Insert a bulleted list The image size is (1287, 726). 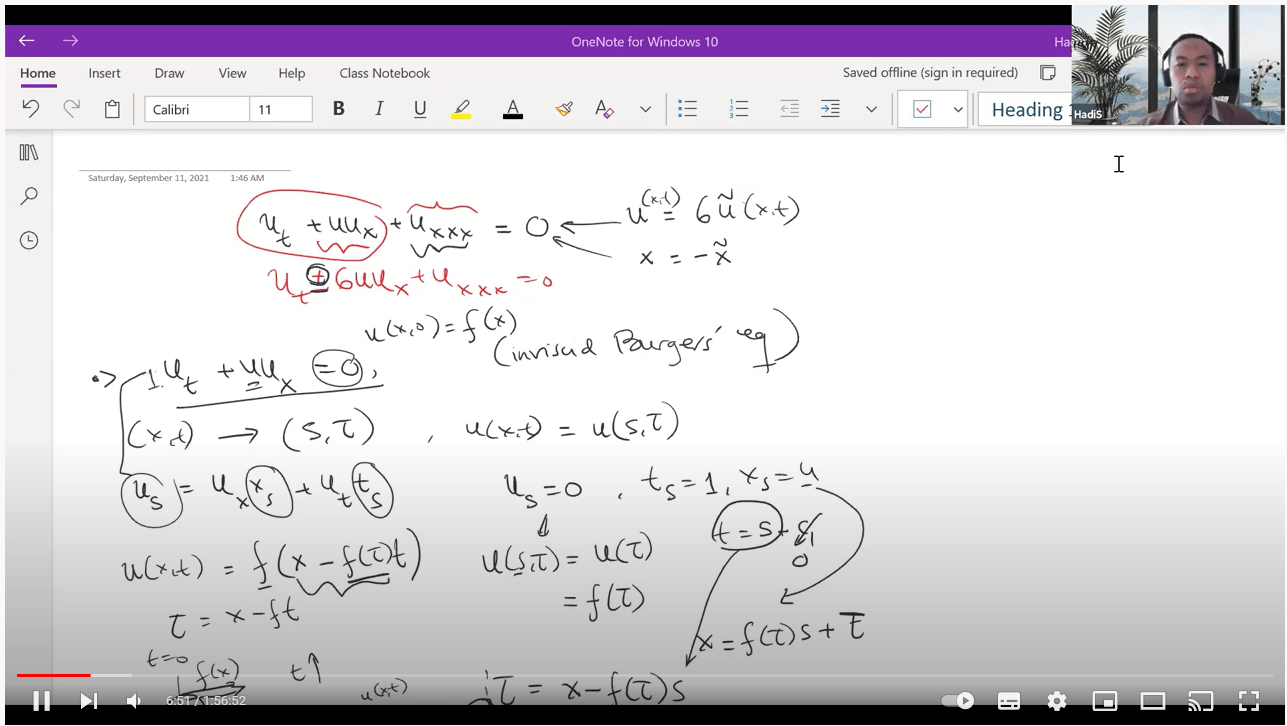pyautogui.click(x=687, y=109)
